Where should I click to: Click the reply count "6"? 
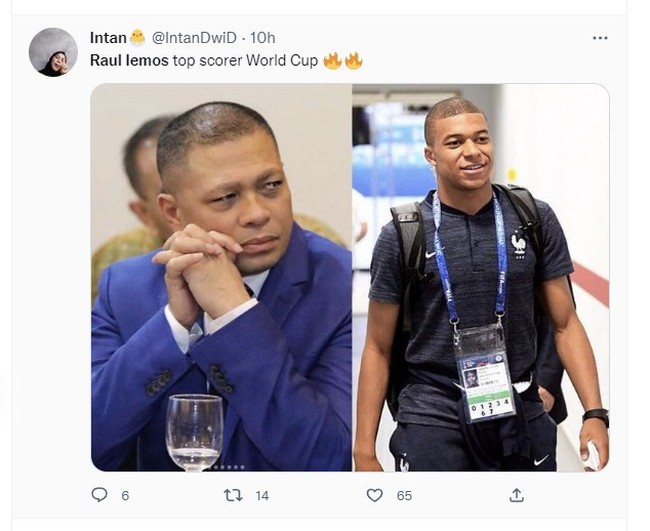[x=125, y=495]
